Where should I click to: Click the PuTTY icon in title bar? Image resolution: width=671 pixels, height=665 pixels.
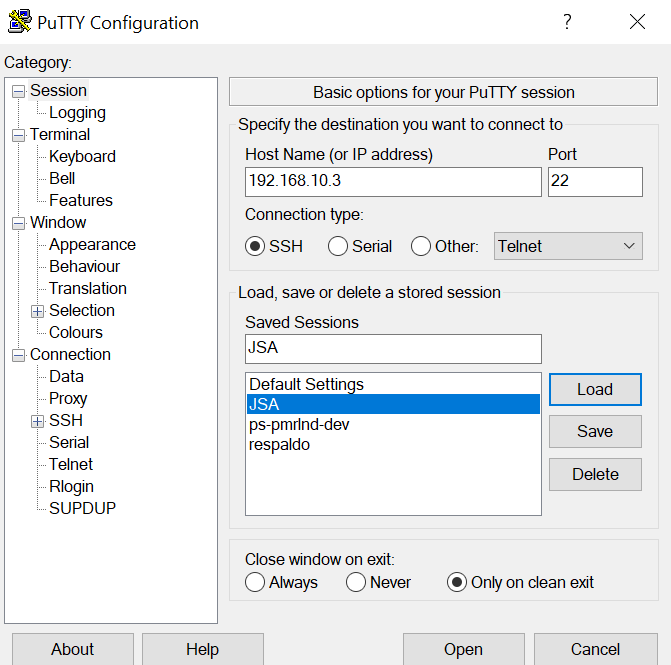point(18,22)
